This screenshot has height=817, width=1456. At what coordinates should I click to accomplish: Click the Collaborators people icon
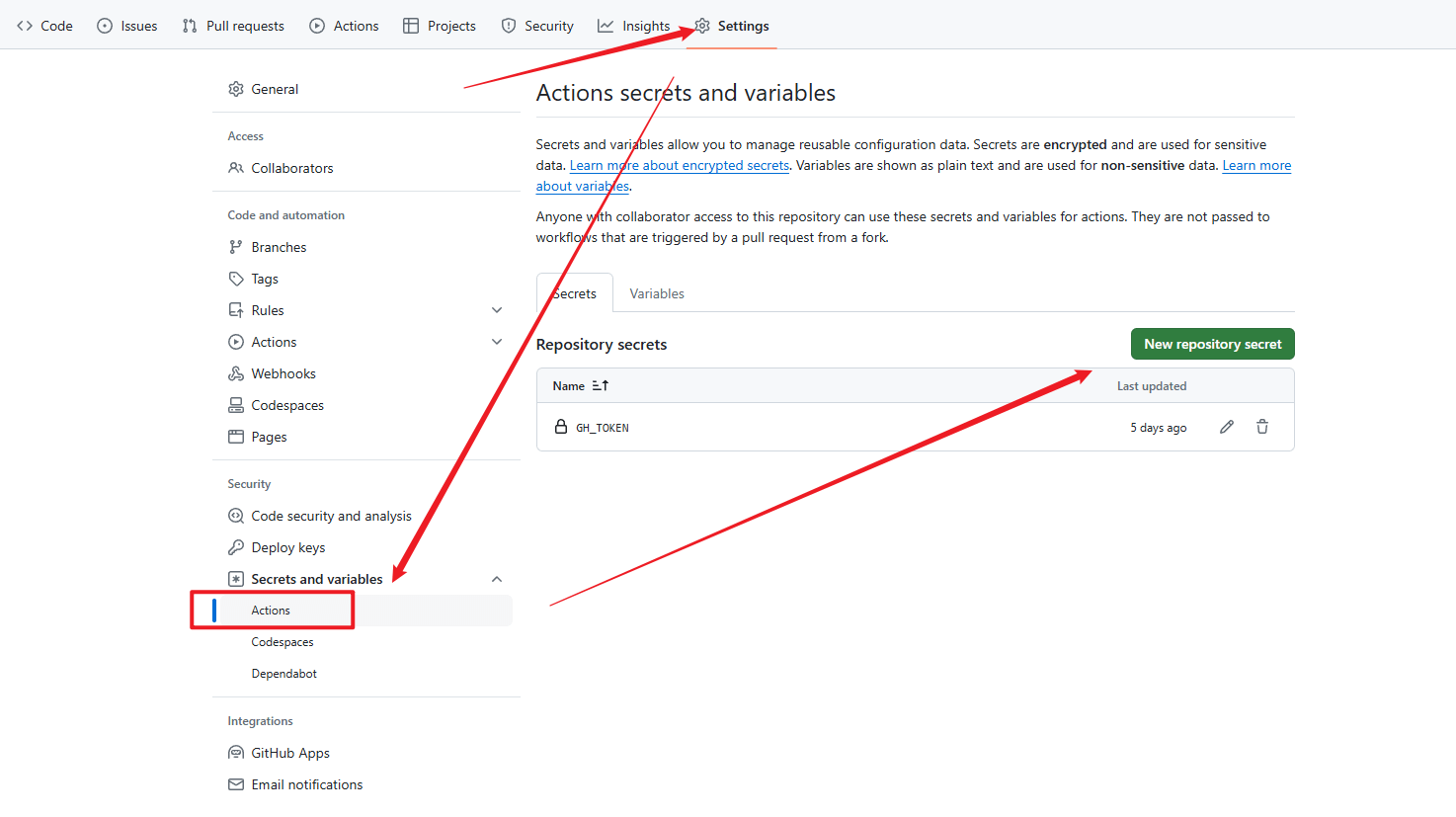pyautogui.click(x=236, y=168)
